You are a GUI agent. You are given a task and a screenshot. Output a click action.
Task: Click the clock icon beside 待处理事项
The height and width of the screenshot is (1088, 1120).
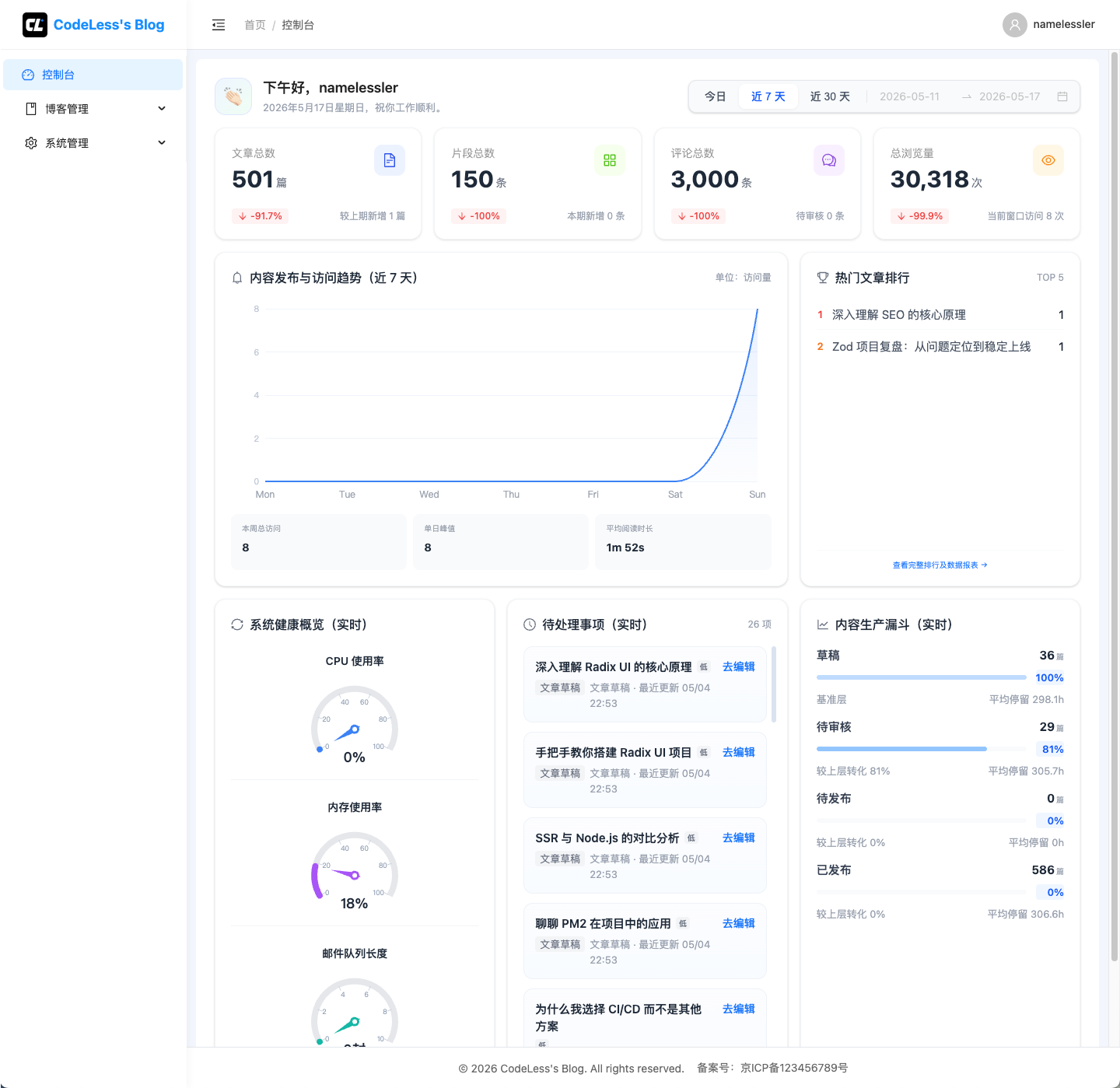(530, 624)
